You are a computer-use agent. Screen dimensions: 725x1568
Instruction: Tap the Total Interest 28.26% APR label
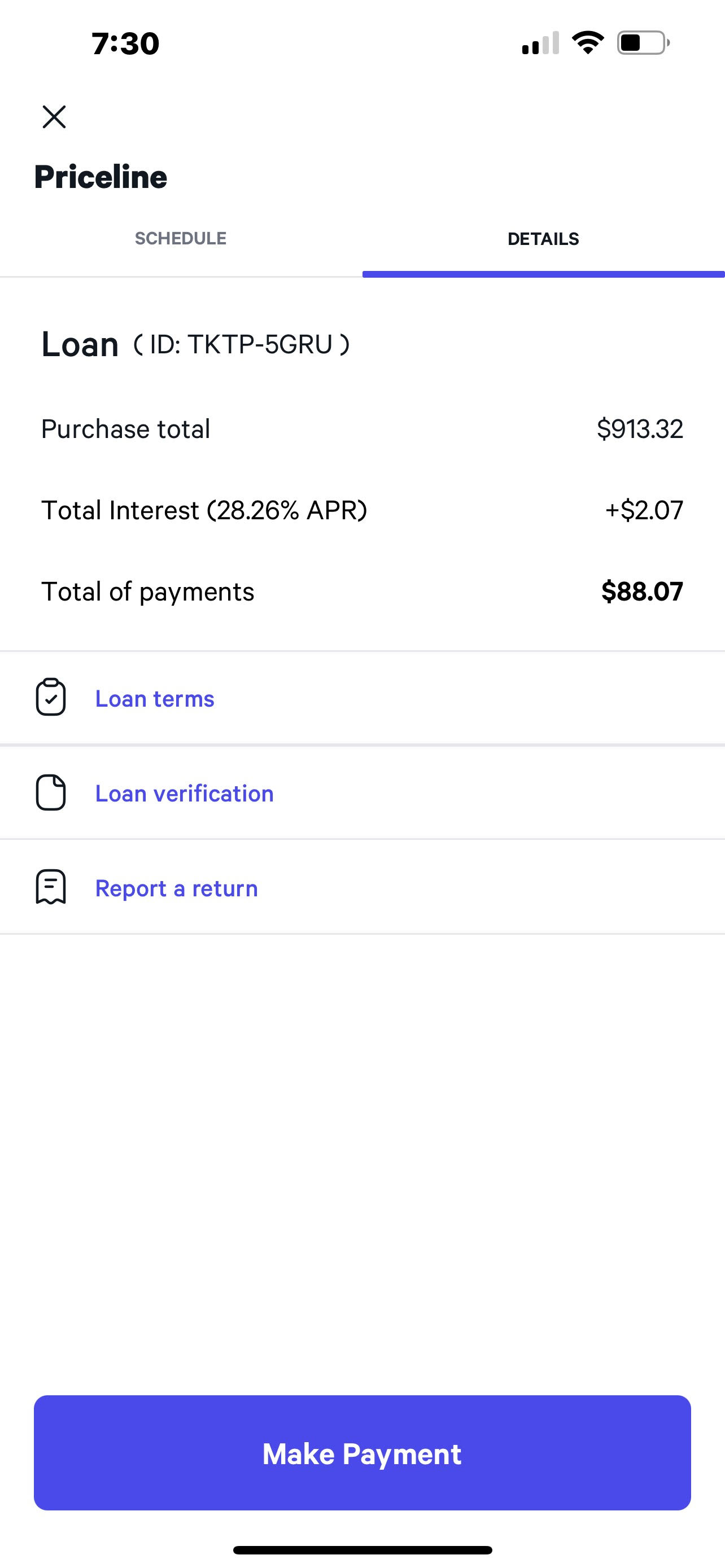tap(204, 510)
